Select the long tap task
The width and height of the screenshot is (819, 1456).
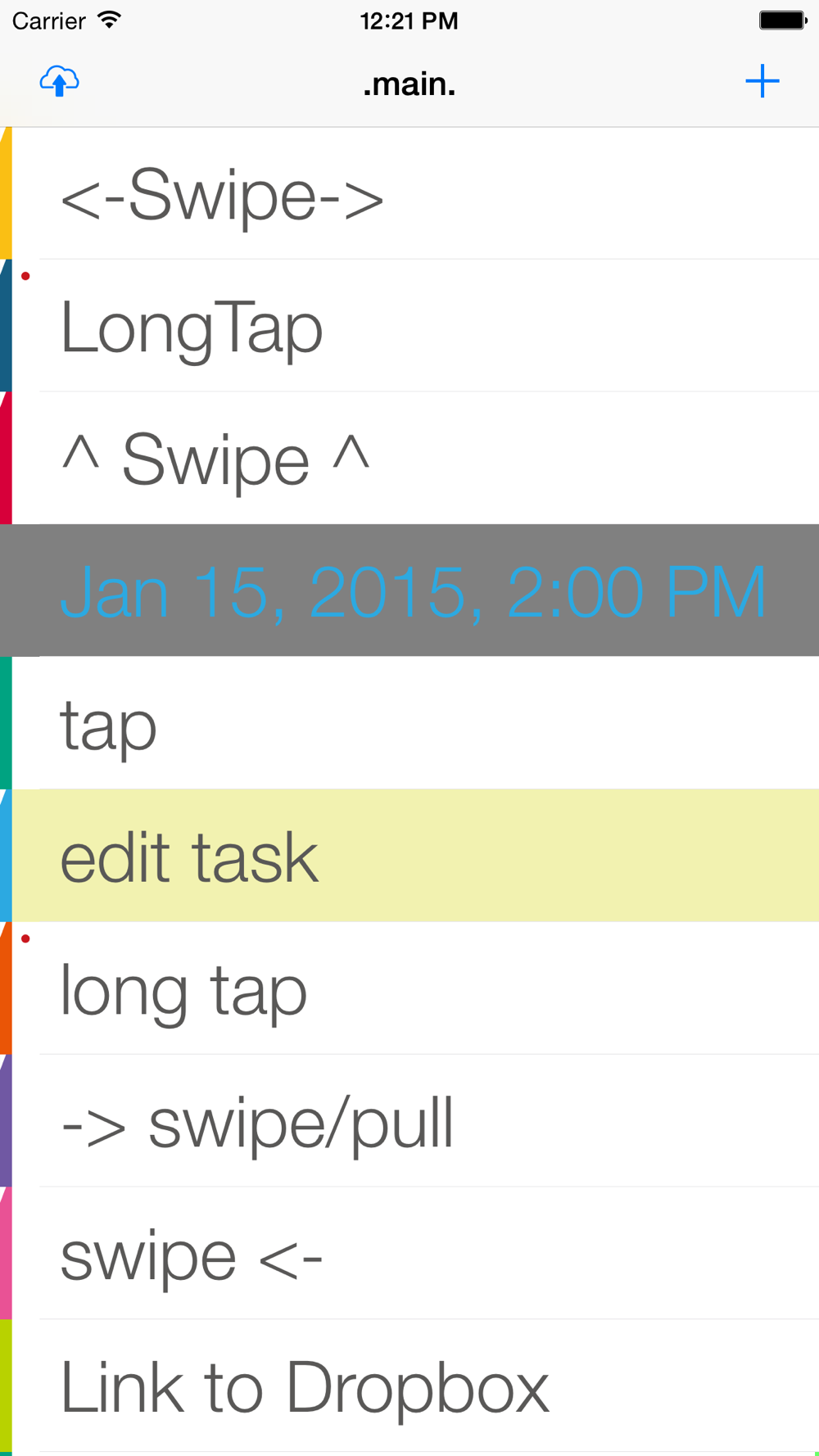pos(409,988)
